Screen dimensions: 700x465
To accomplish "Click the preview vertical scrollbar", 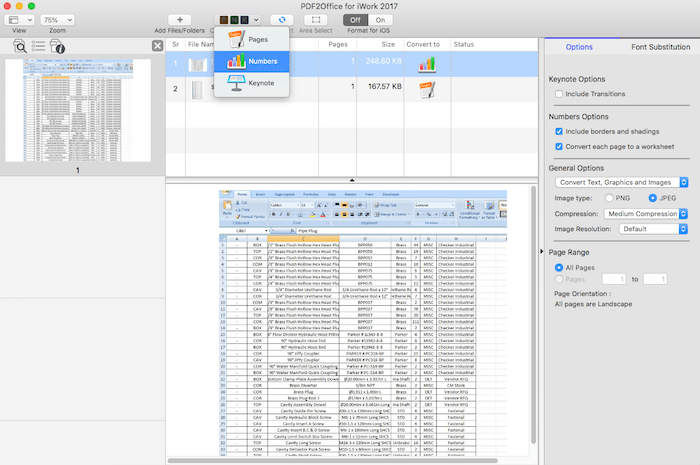I will (533, 315).
